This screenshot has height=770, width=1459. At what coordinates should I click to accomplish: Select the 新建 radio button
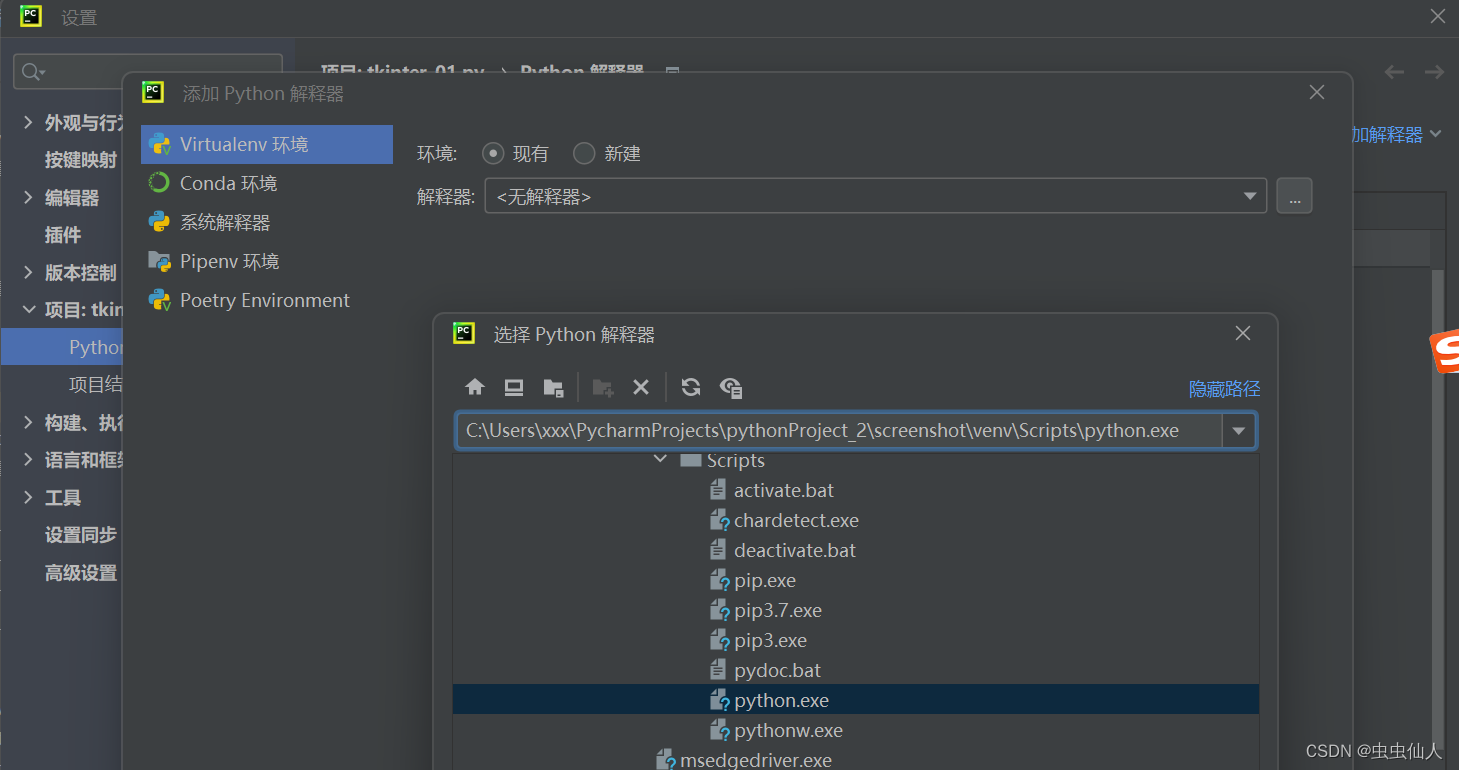coord(584,154)
